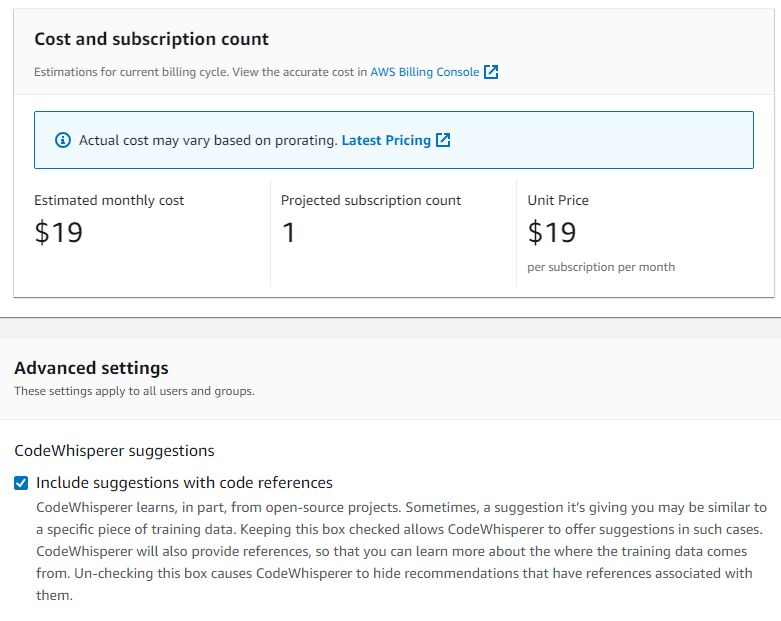Open the Latest Pricing link

(x=386, y=140)
